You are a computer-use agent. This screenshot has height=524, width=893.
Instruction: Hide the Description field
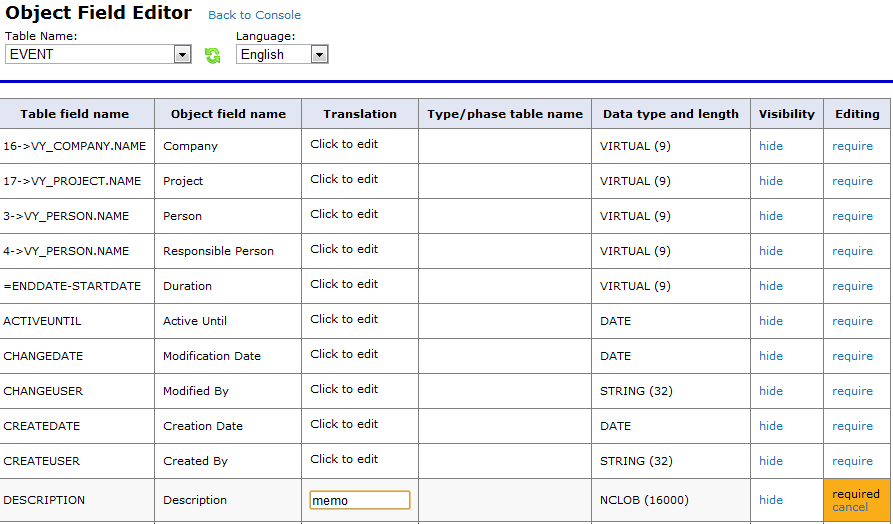771,500
